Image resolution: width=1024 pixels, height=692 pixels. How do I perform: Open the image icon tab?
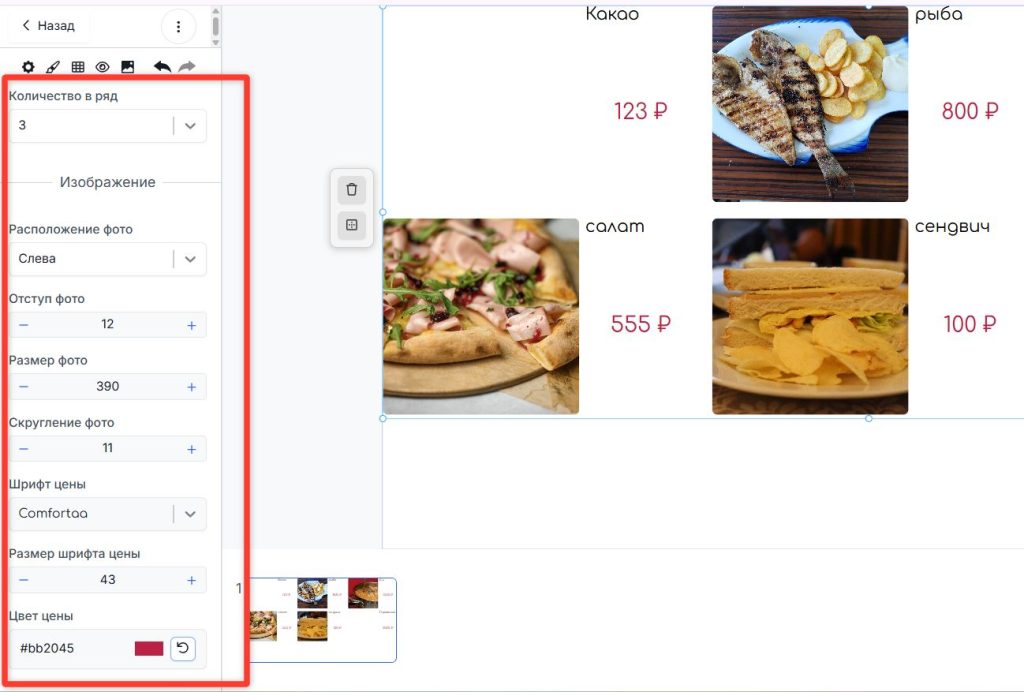[x=127, y=67]
